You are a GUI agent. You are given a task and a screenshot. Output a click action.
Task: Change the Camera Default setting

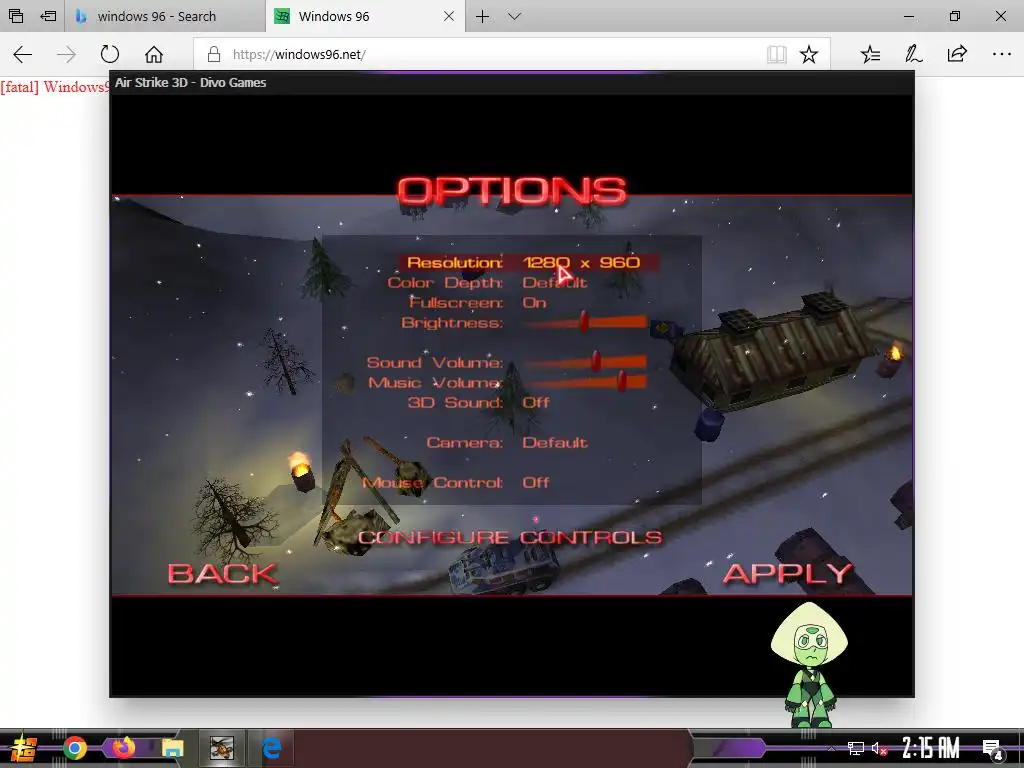click(554, 443)
